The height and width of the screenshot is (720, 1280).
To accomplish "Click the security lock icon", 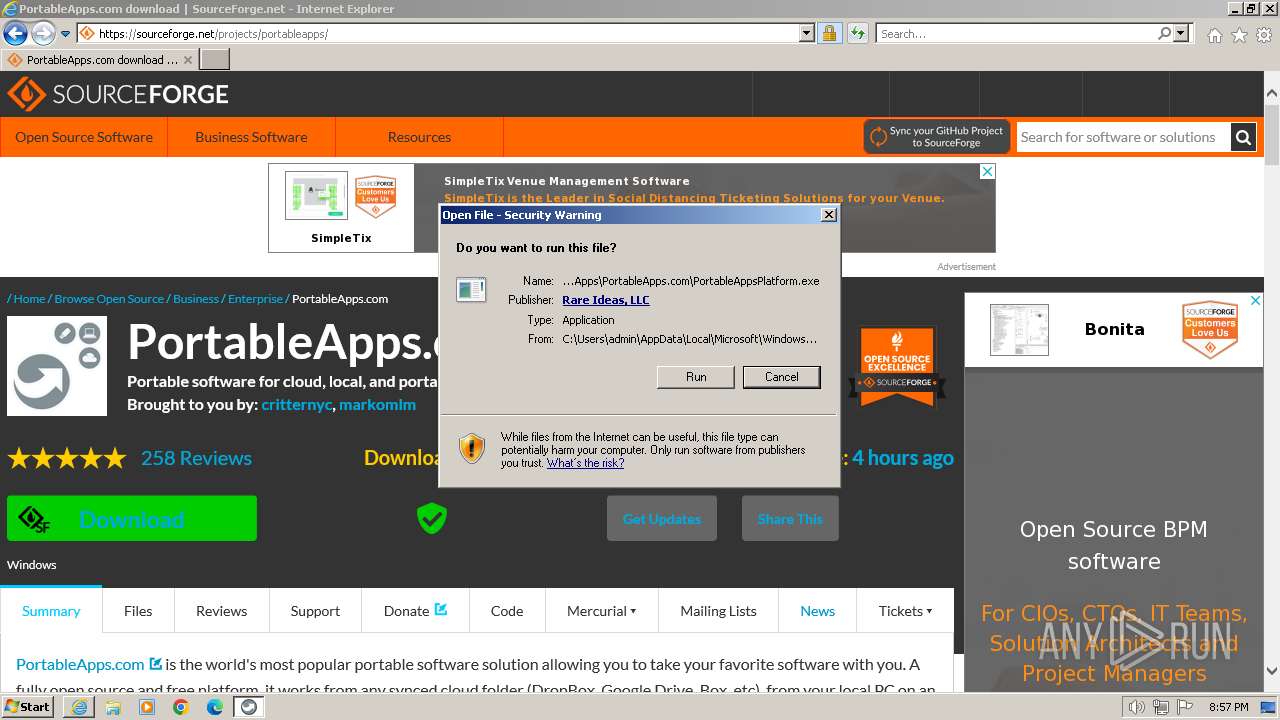I will point(829,34).
